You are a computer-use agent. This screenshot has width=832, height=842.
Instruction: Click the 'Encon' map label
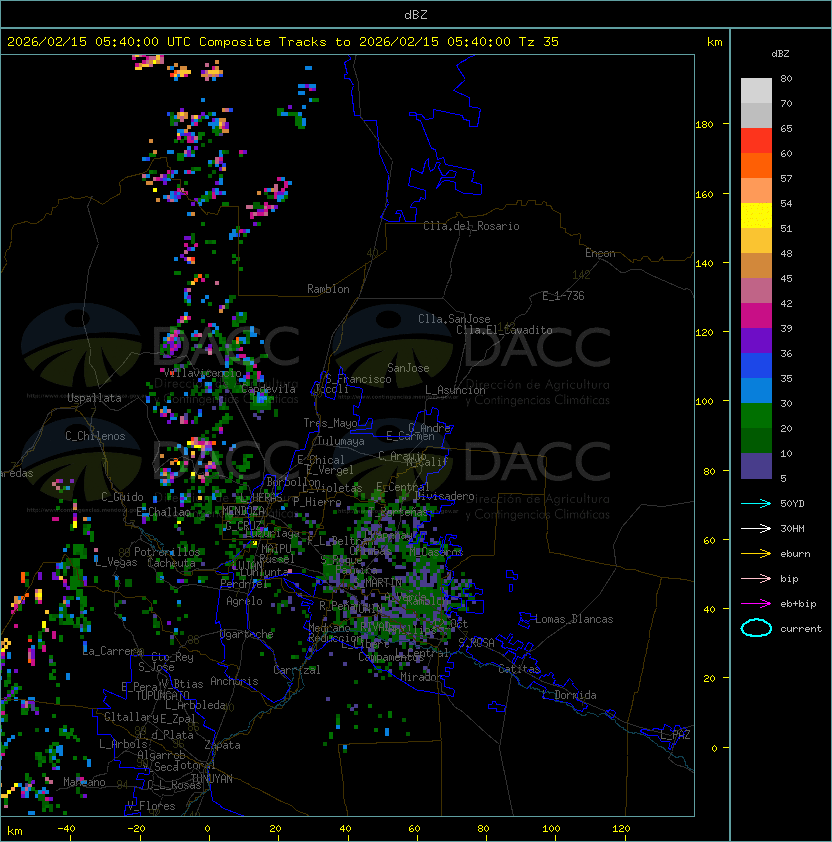point(600,253)
